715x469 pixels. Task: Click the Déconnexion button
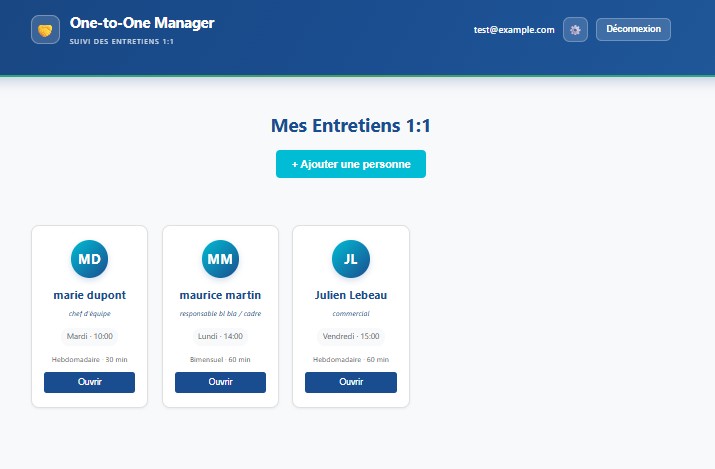(633, 29)
